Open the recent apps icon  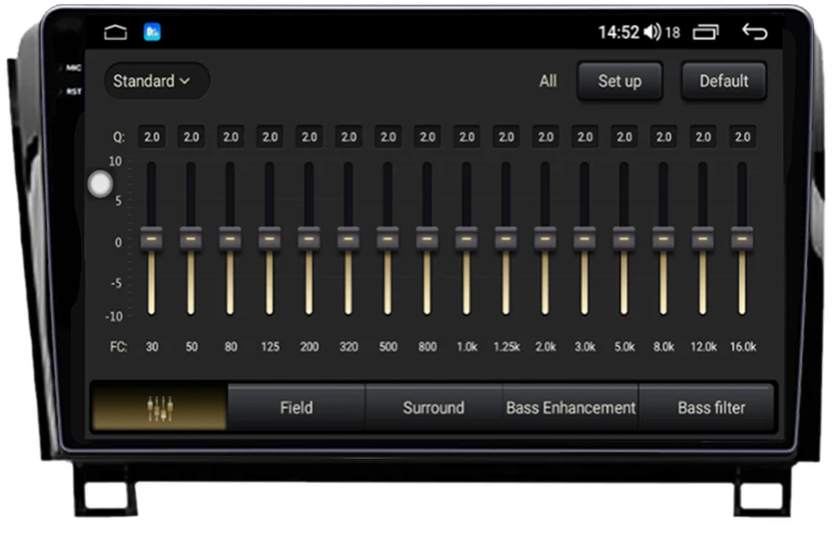[x=705, y=32]
